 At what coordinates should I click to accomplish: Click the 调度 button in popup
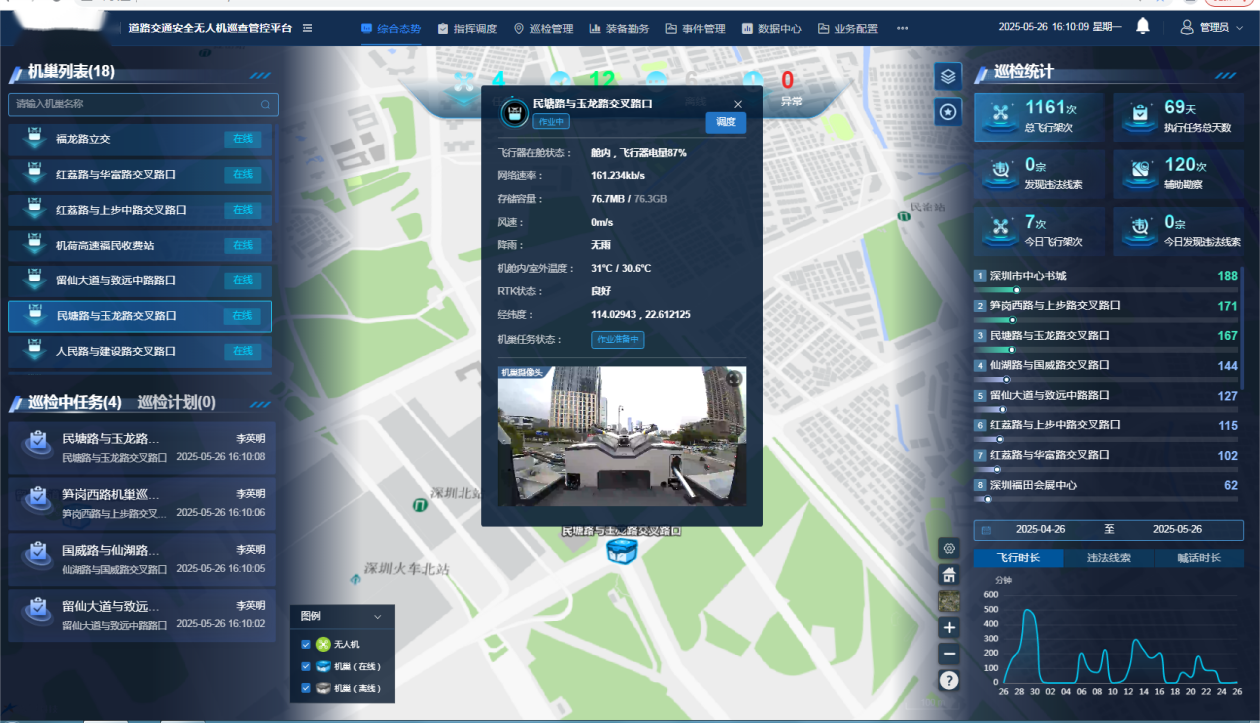pos(725,122)
